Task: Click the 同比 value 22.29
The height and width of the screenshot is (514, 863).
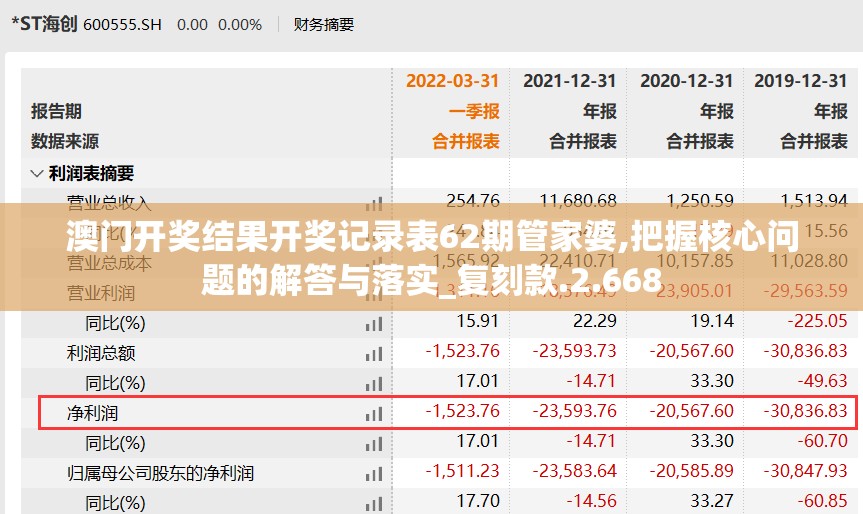Action: pyautogui.click(x=595, y=321)
